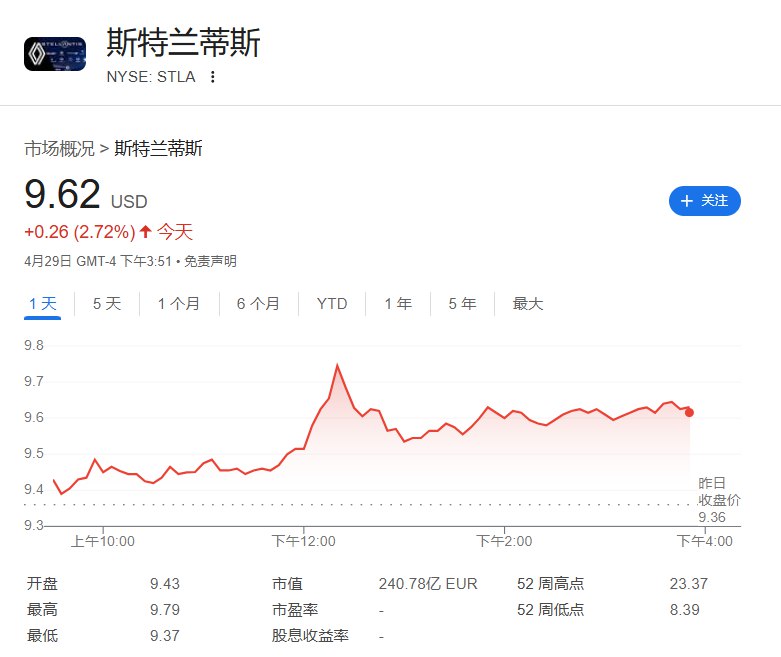Select the YTD range tab
The height and width of the screenshot is (657, 781).
pos(332,303)
